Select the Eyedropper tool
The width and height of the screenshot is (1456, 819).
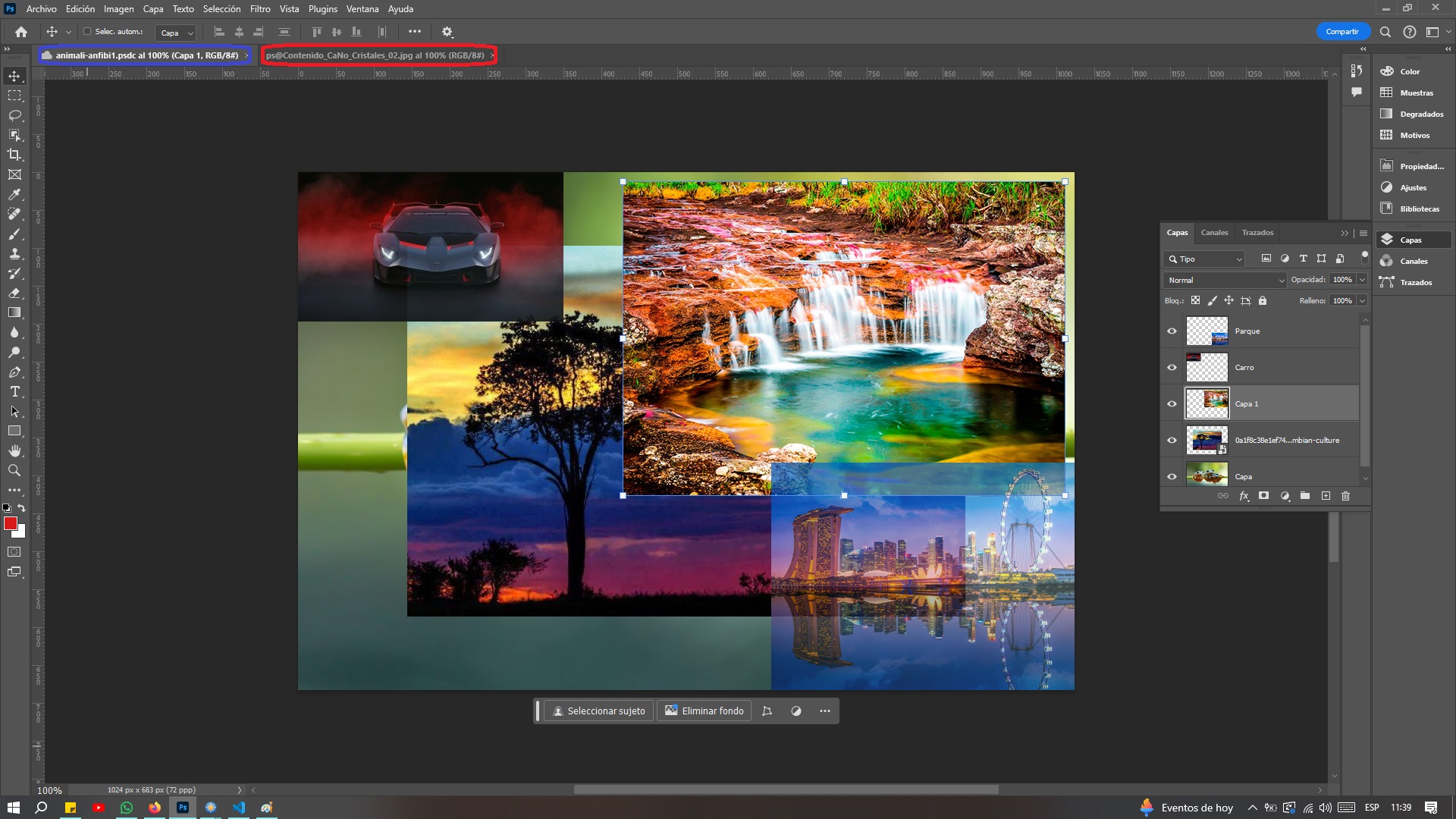(14, 195)
